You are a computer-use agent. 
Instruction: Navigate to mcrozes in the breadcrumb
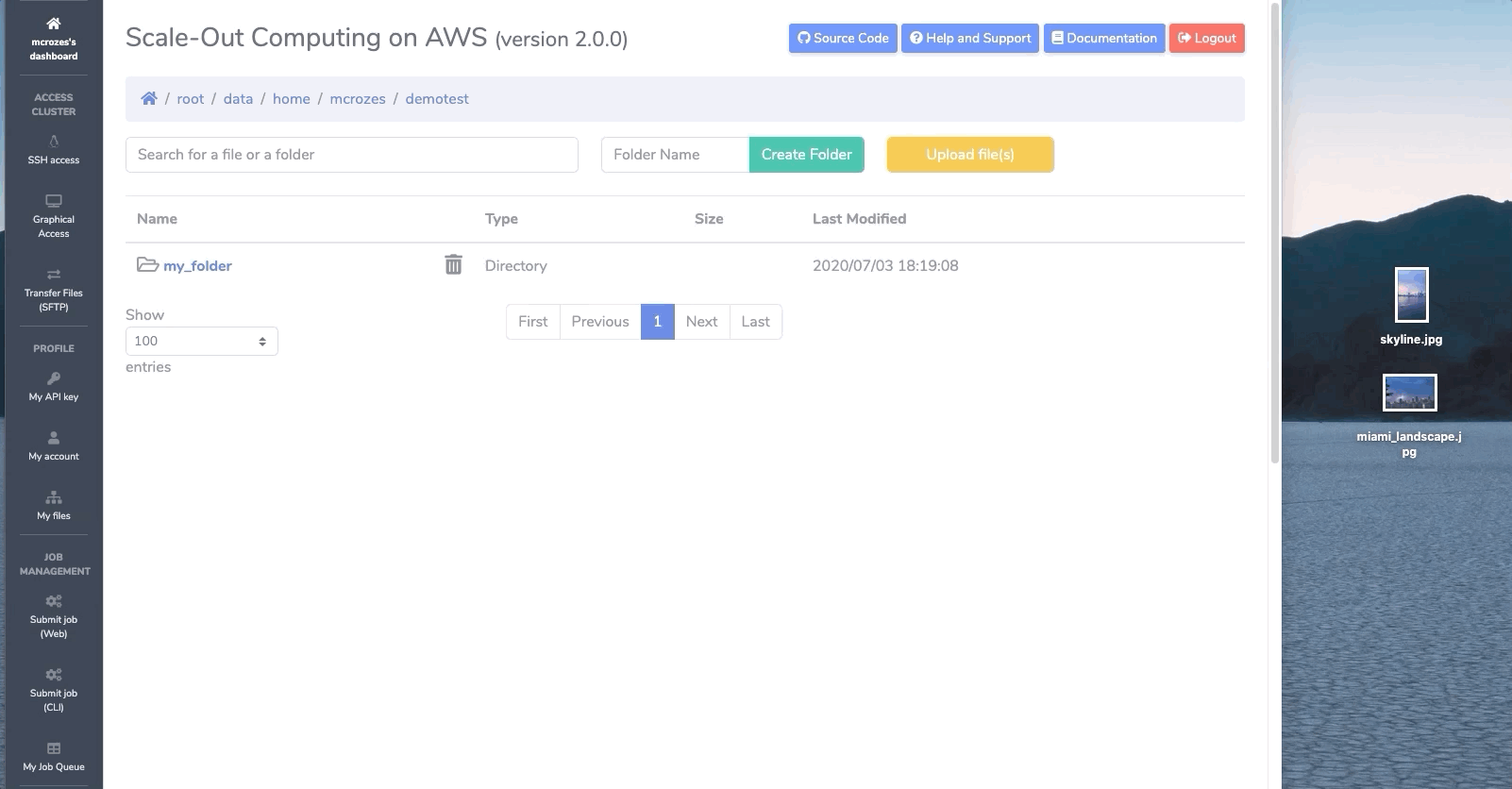357,99
